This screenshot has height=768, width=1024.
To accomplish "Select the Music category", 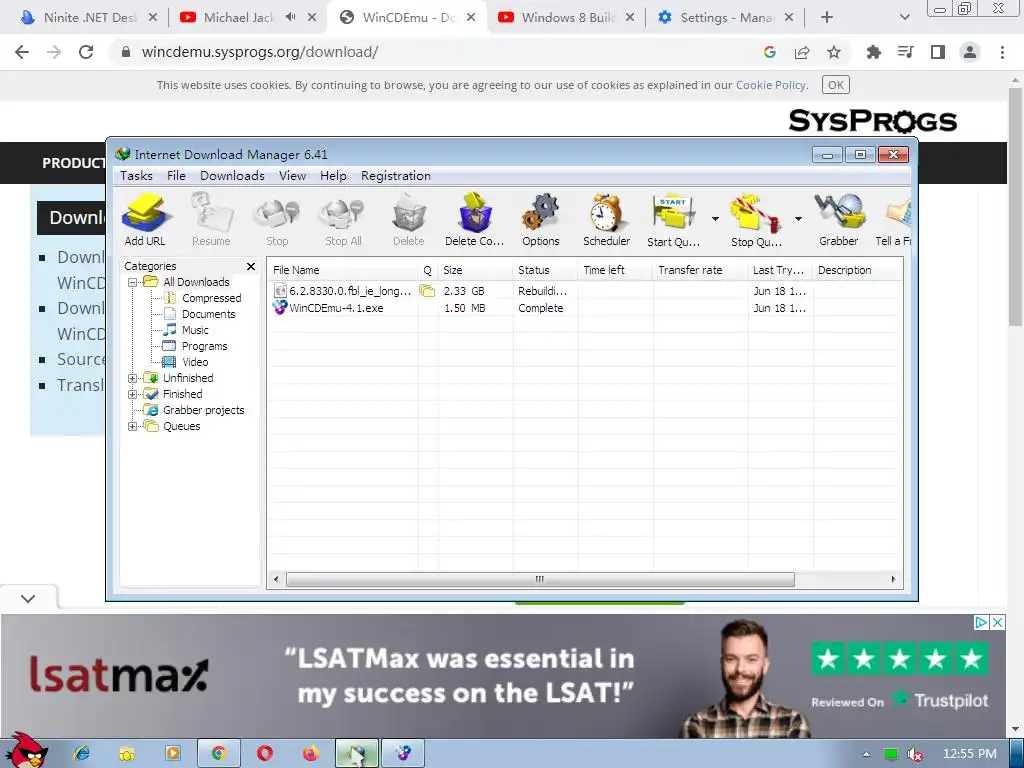I will (x=195, y=330).
